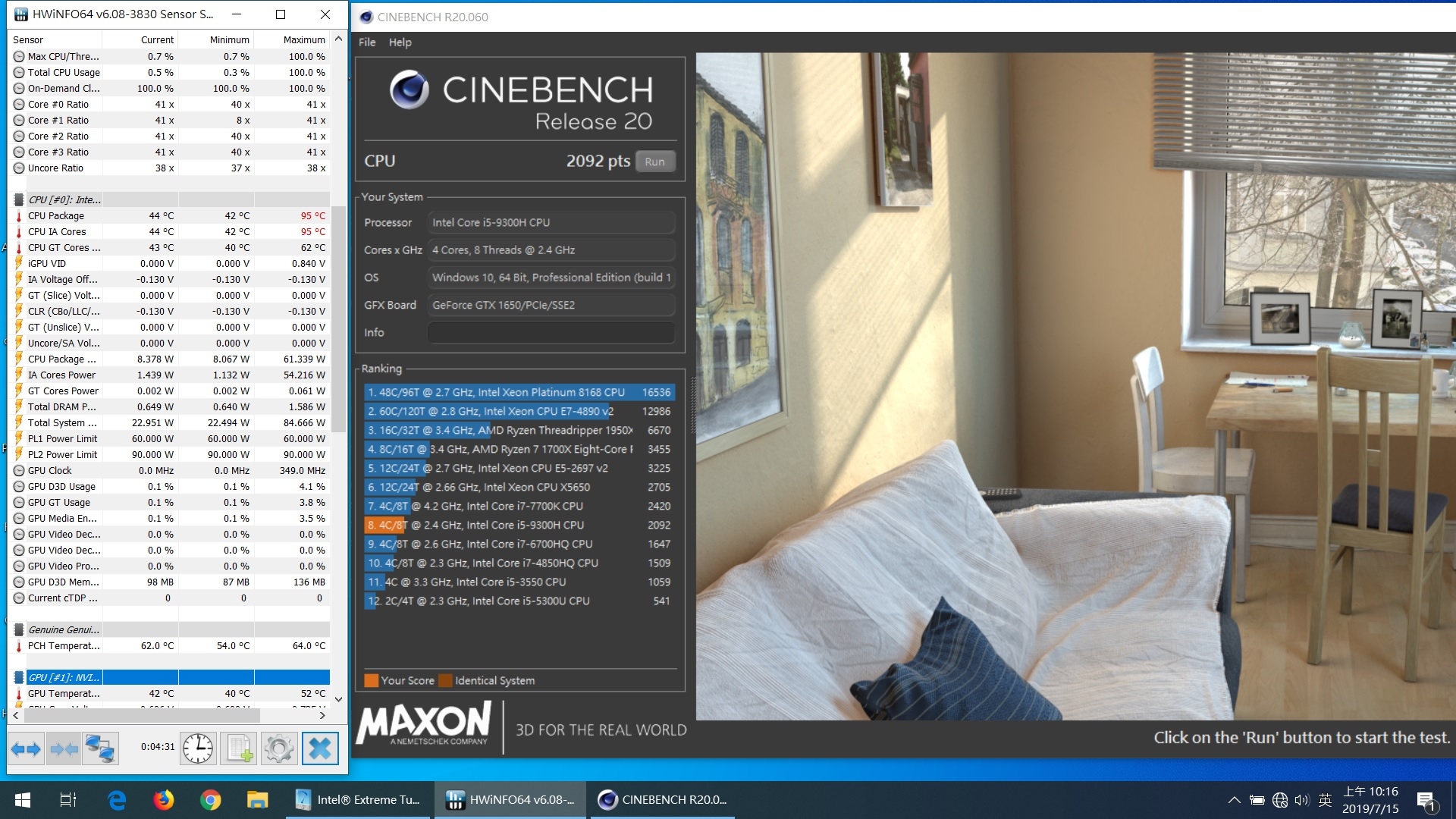Show hidden tray icons chevron
The image size is (1456, 819).
1234,800
